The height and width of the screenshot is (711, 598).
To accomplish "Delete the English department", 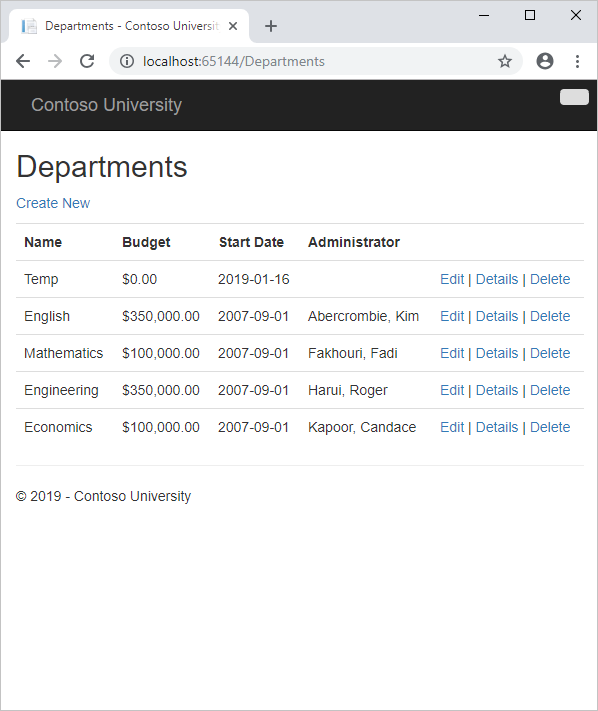I will pyautogui.click(x=550, y=316).
